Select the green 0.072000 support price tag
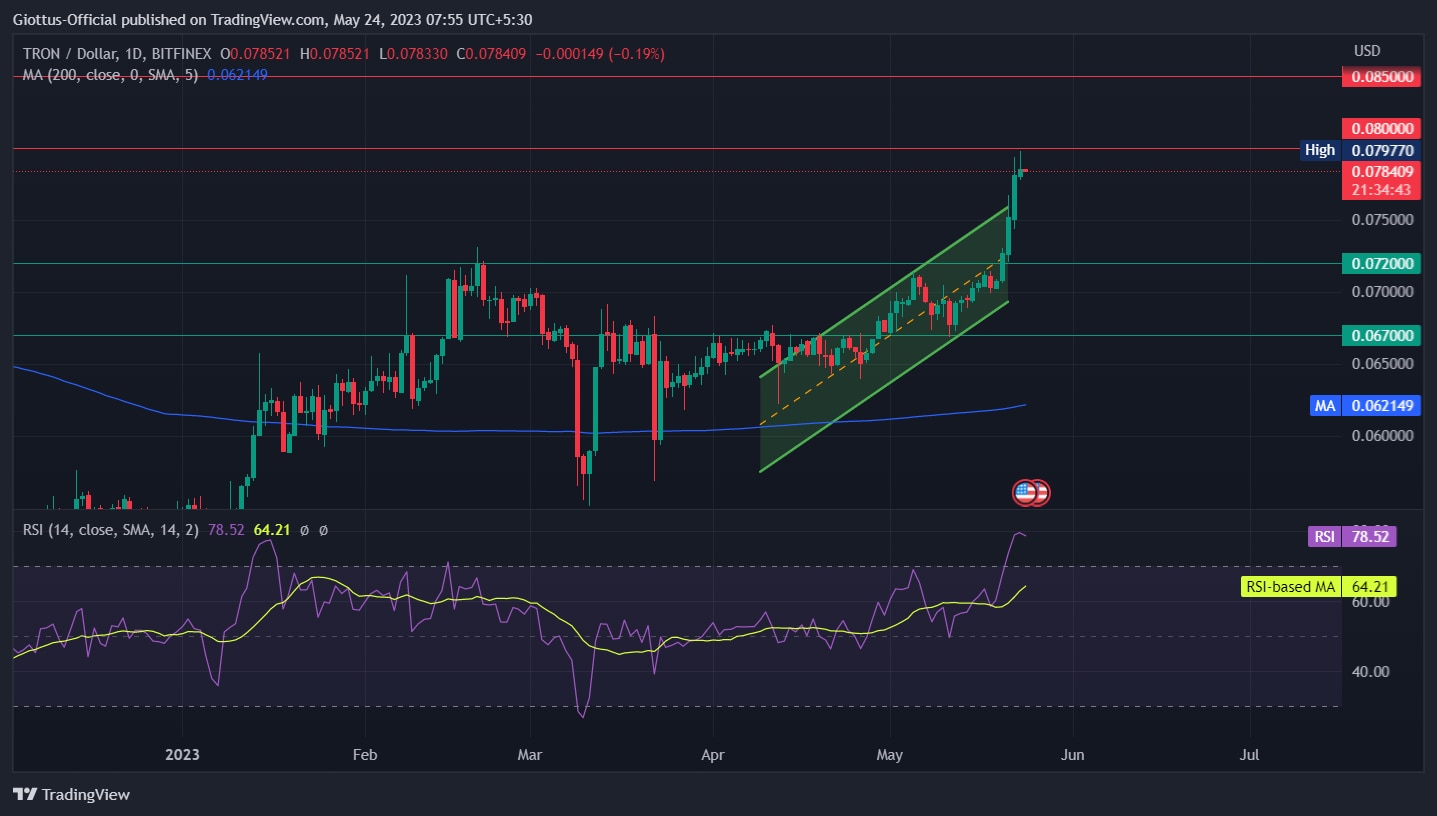 1381,264
